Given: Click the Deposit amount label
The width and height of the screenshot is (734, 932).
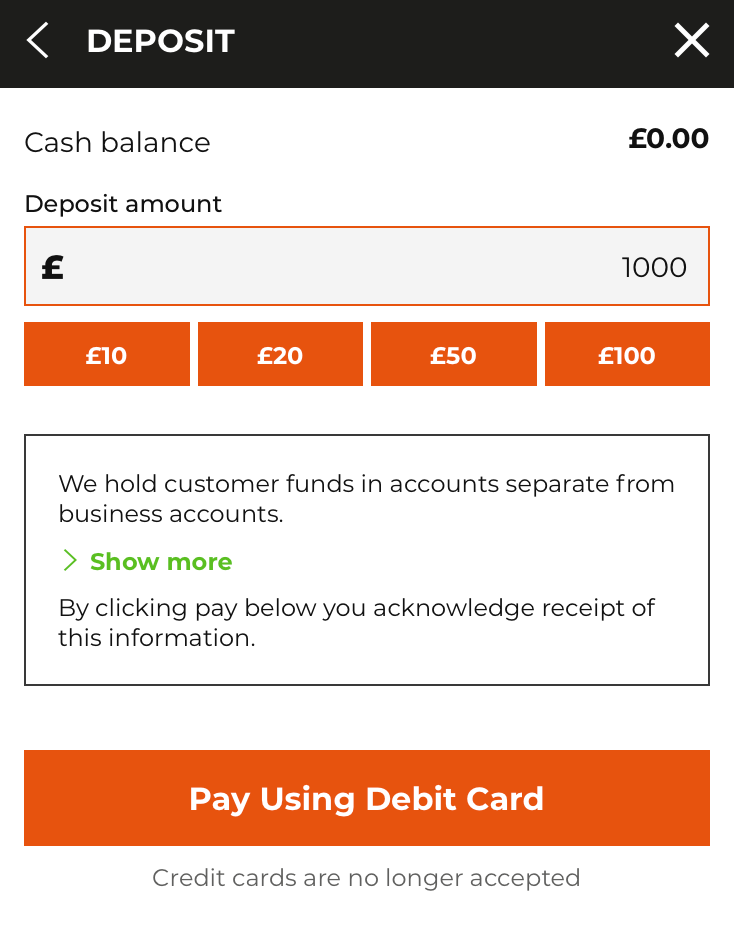Looking at the screenshot, I should tap(123, 204).
